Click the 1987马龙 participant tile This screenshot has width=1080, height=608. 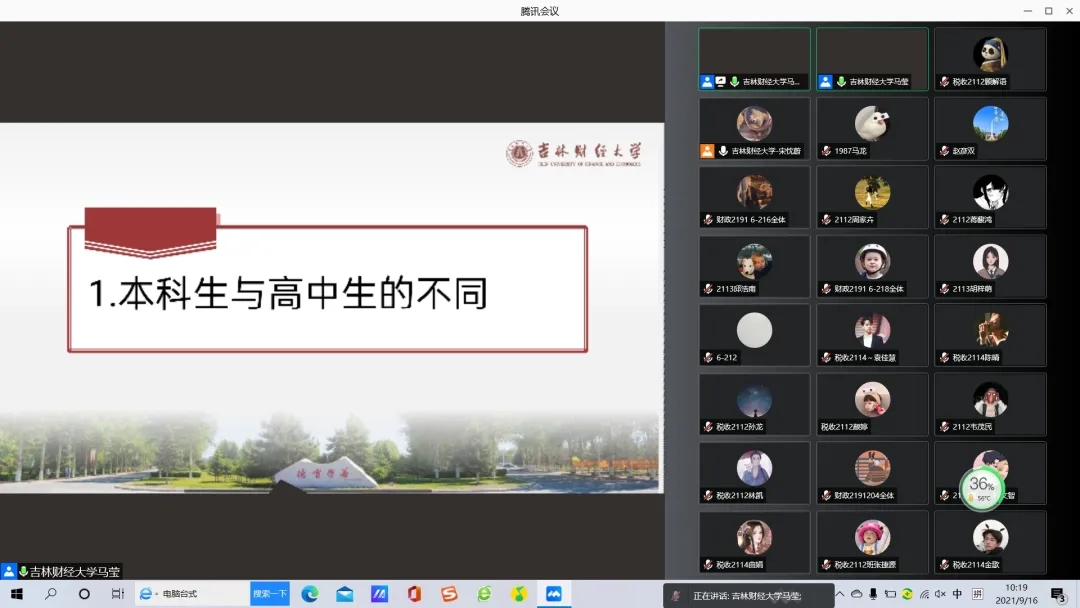[x=872, y=129]
